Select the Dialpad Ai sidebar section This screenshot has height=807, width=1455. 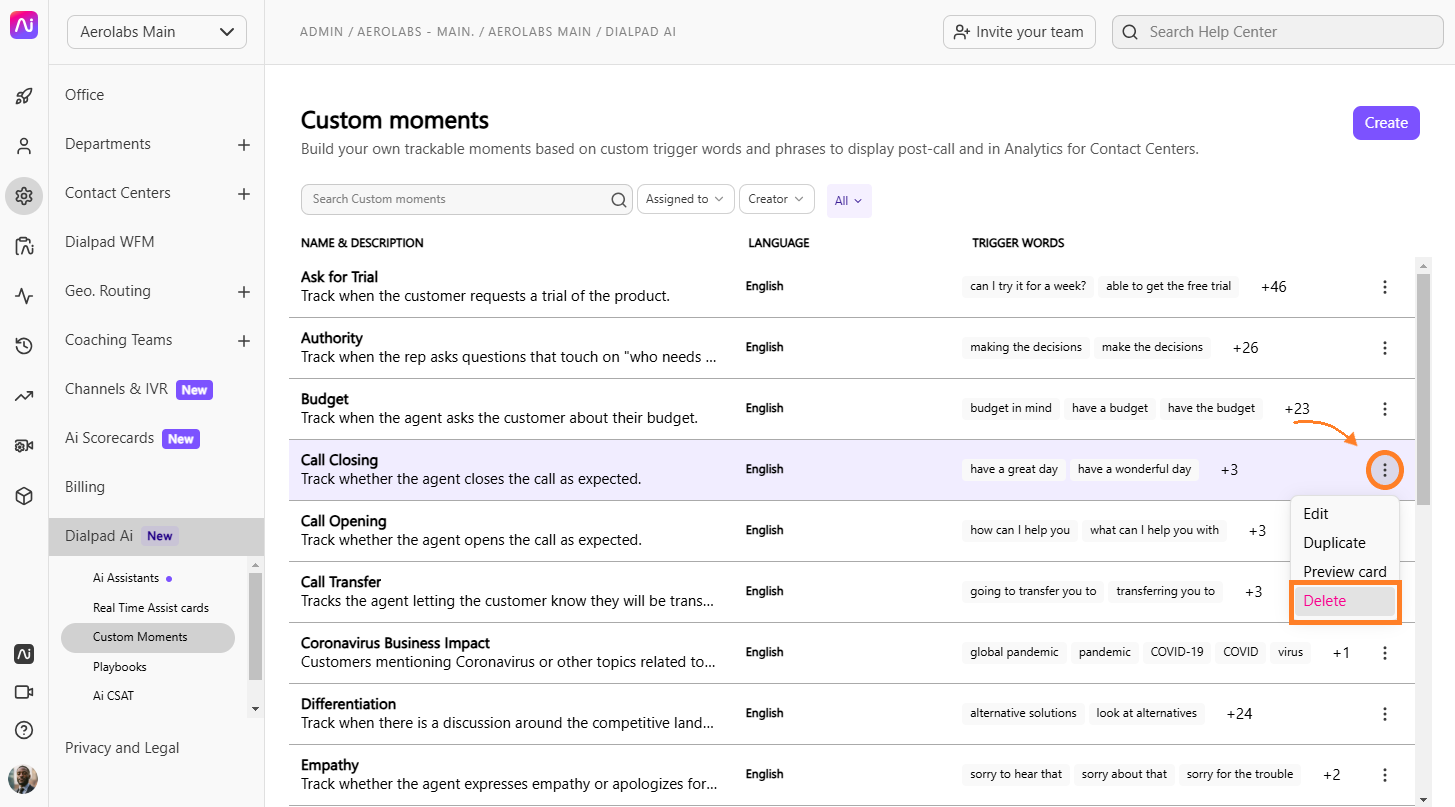tap(156, 536)
